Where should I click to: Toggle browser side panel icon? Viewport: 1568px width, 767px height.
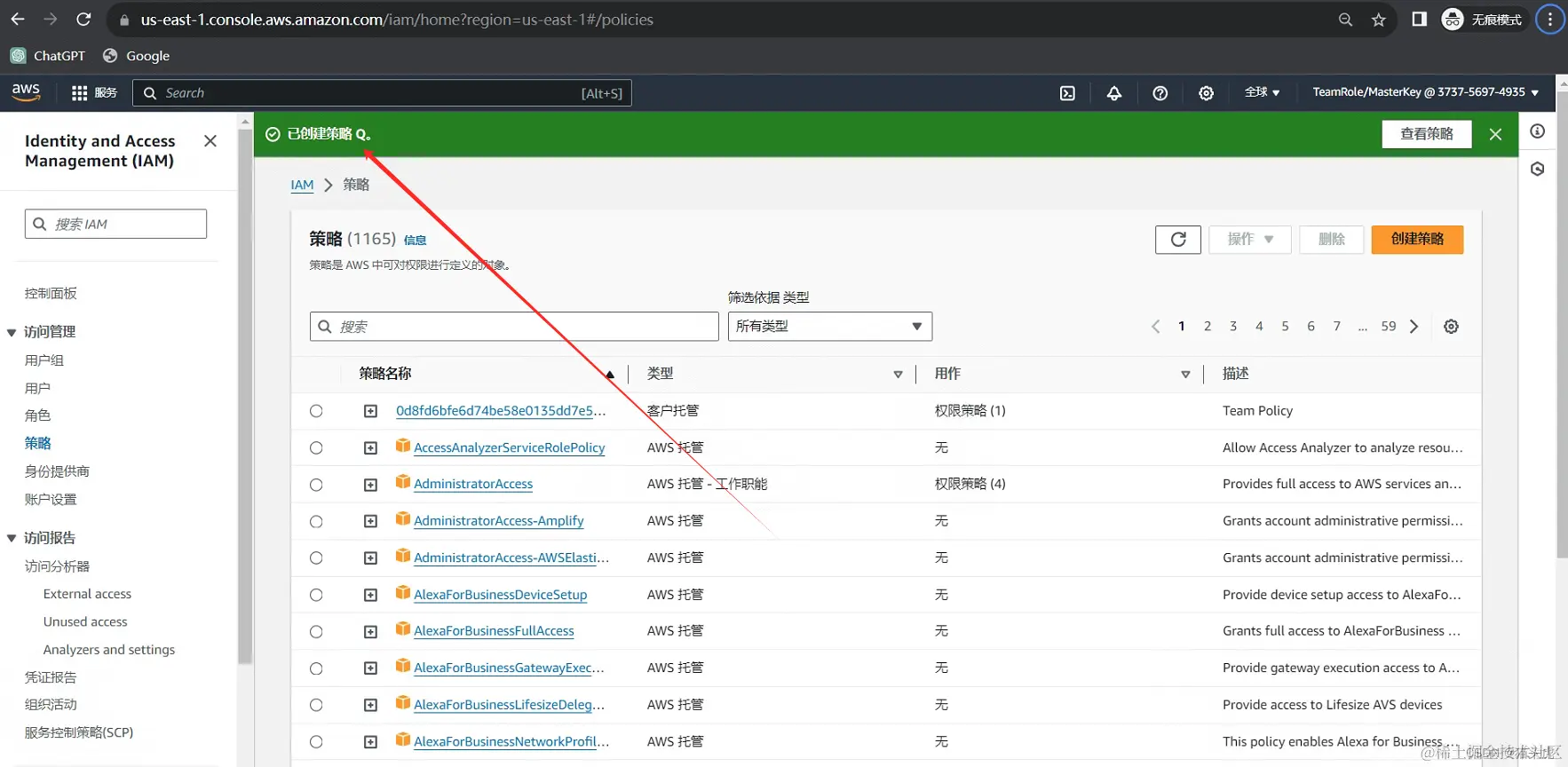click(1419, 20)
